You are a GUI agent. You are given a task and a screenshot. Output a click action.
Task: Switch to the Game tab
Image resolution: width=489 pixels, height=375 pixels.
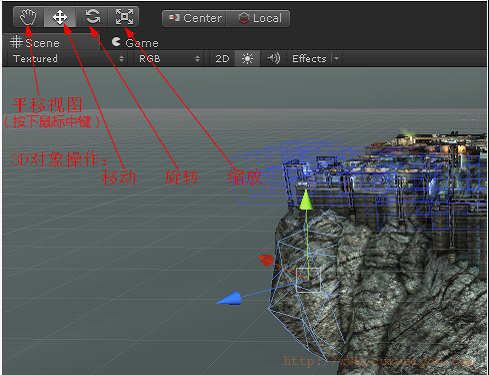point(135,43)
